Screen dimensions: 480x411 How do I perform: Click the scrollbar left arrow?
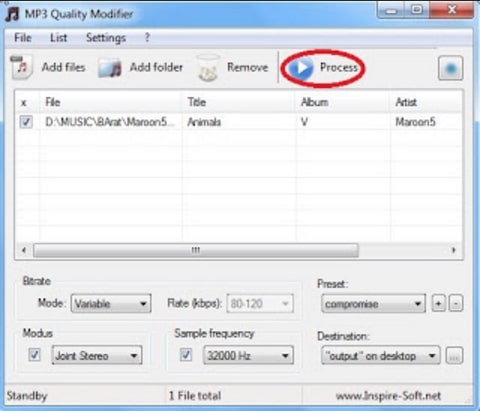coord(24,250)
